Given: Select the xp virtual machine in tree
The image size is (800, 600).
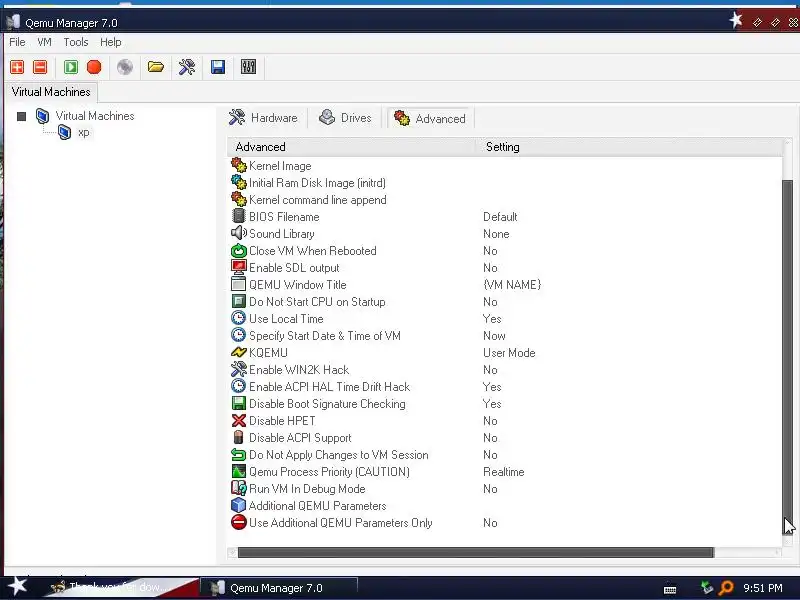Looking at the screenshot, I should (84, 133).
